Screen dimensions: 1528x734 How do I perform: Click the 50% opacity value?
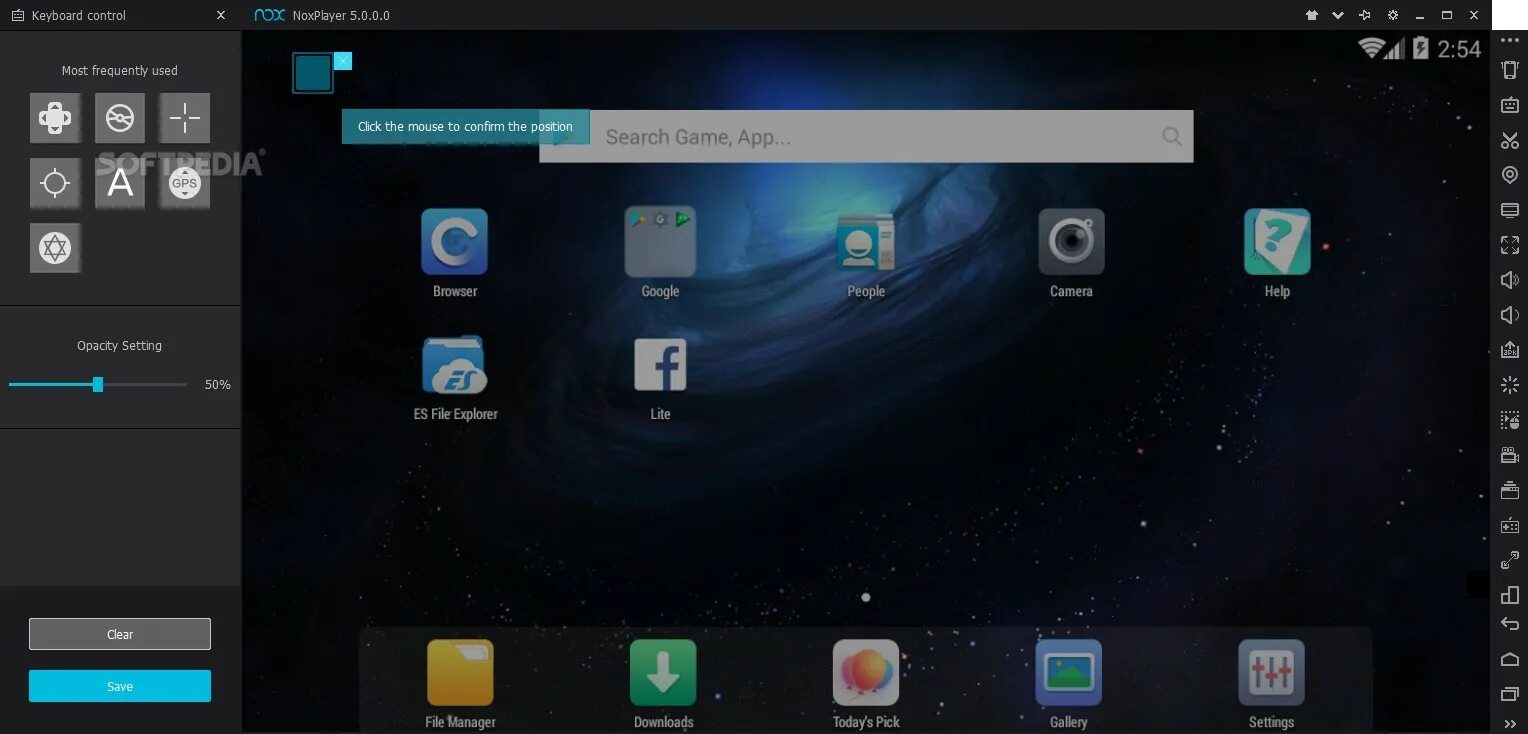click(x=218, y=385)
